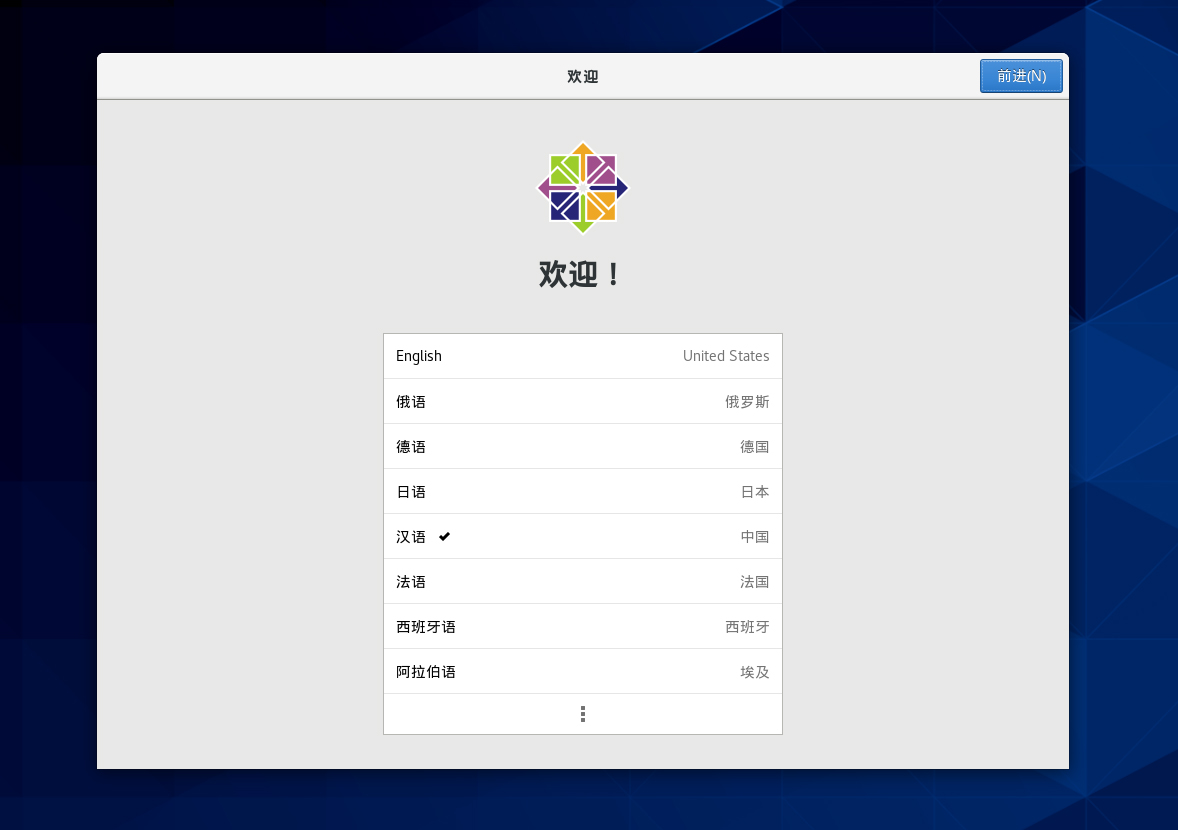This screenshot has width=1178, height=830.
Task: Click the 日本 region label
Action: pos(754,492)
